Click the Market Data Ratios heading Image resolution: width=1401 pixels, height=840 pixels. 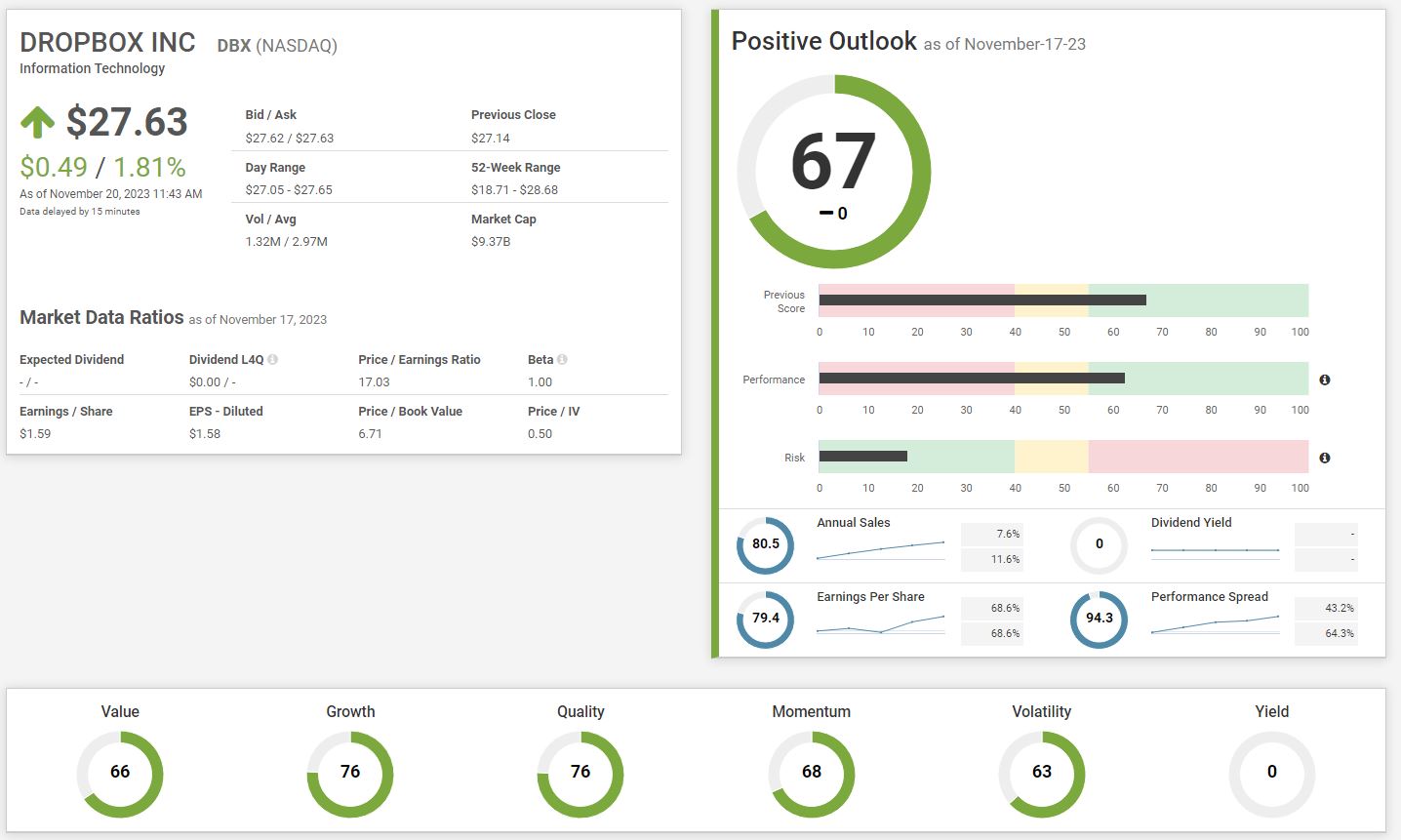pos(101,317)
